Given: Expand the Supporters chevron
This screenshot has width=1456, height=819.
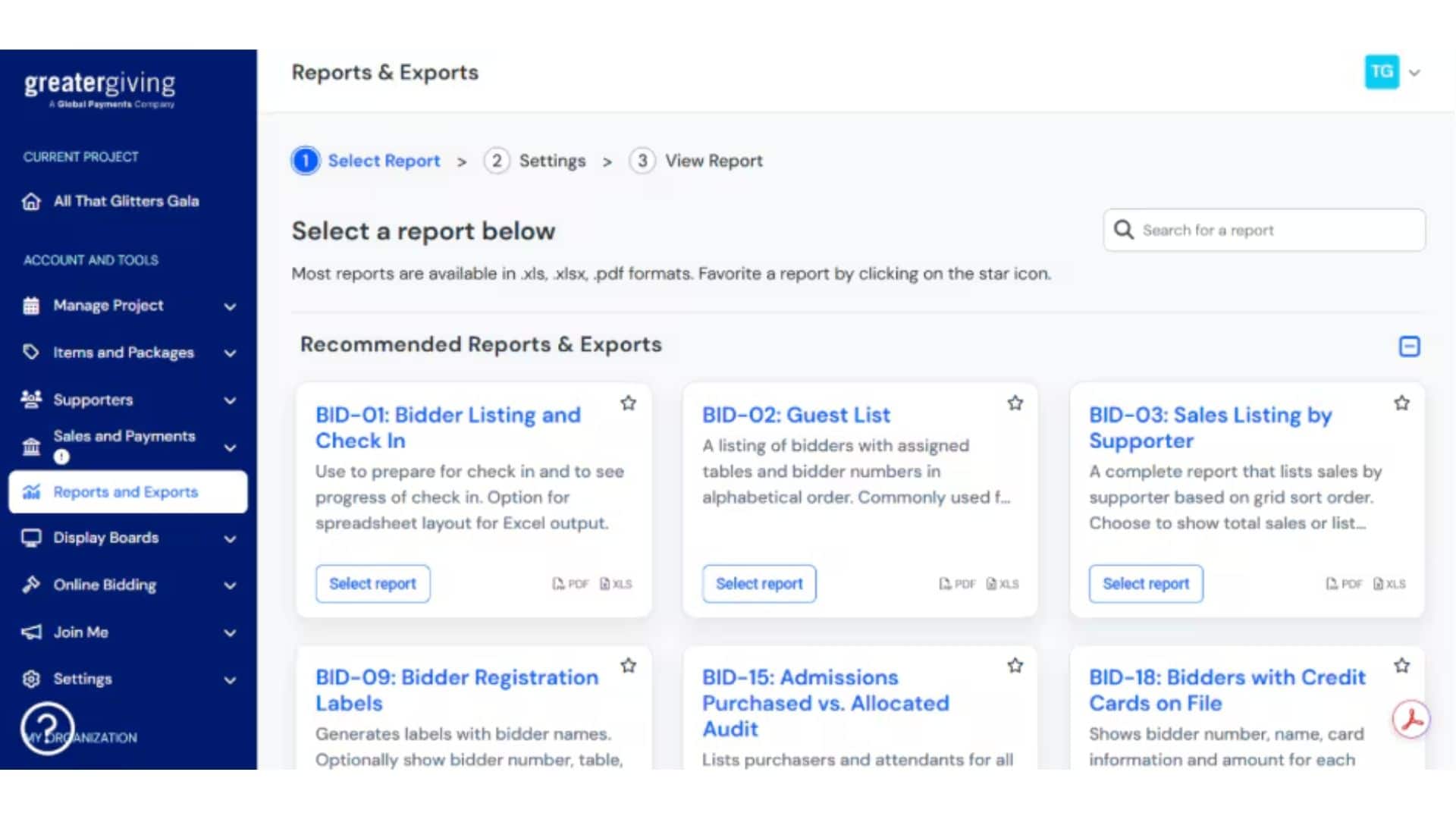Looking at the screenshot, I should pyautogui.click(x=230, y=400).
